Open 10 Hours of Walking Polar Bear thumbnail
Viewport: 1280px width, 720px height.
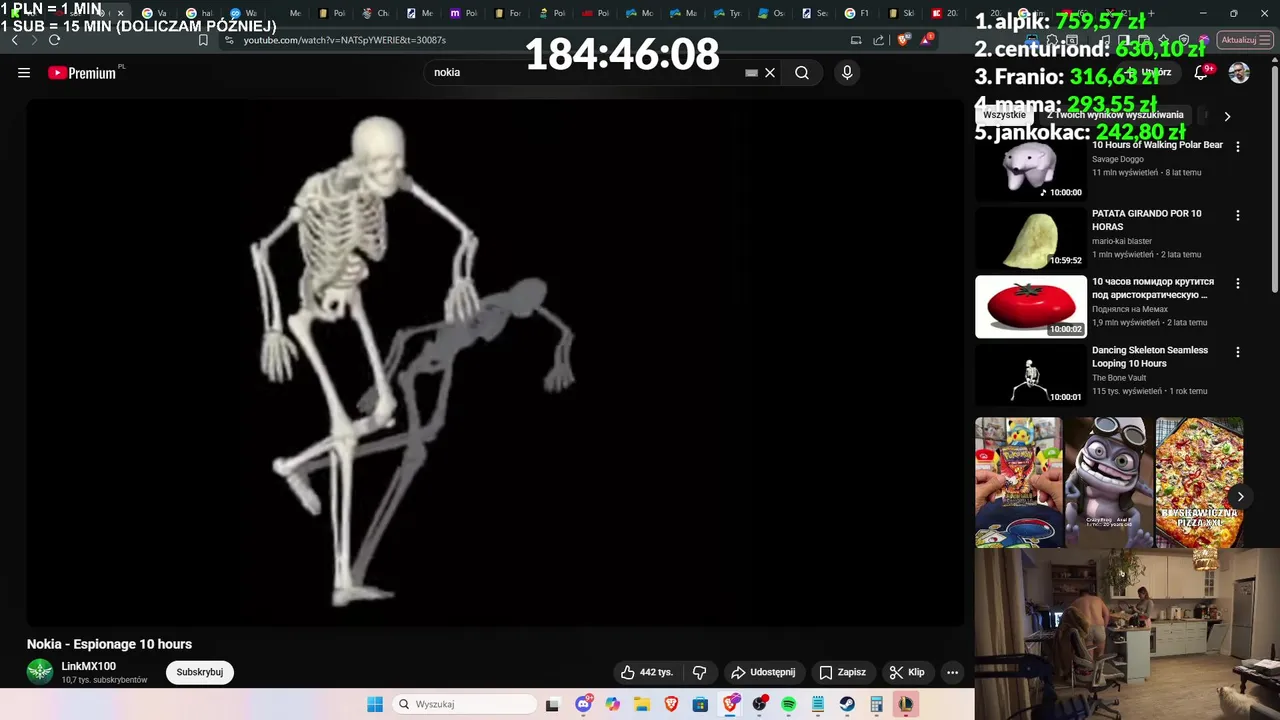coord(1030,169)
